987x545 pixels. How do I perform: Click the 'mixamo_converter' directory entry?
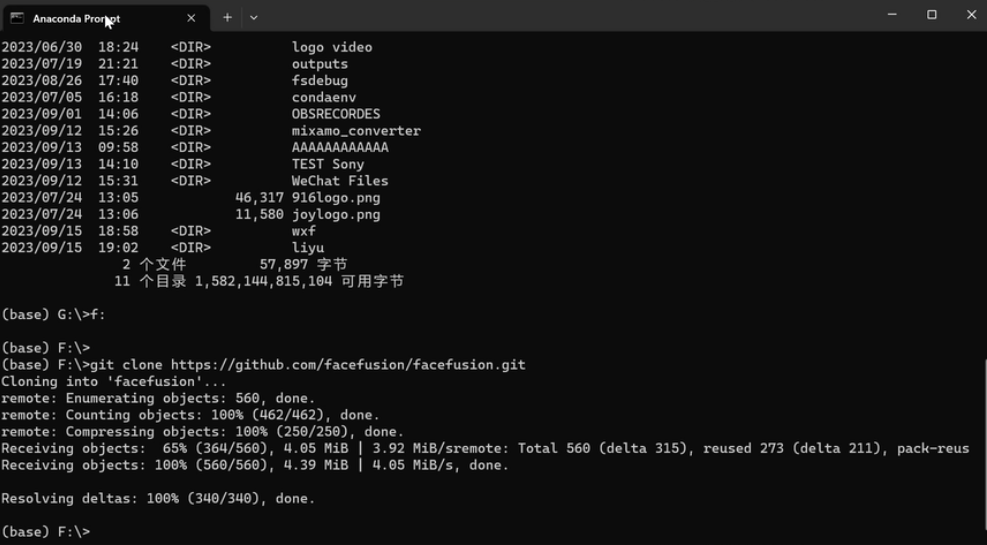(x=356, y=131)
